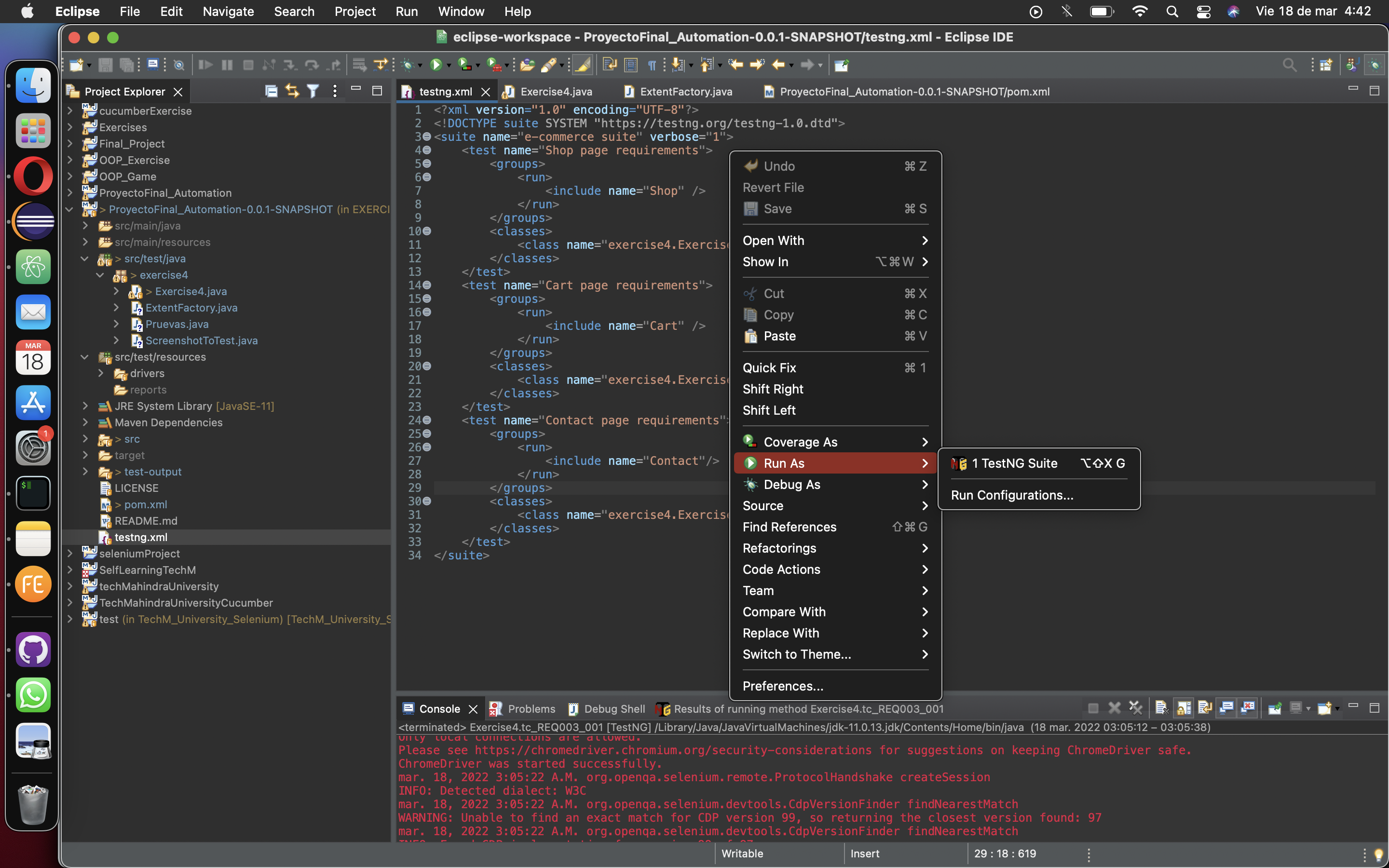Open the Open Console dropdown arrow
The image size is (1389, 868).
point(1337,709)
